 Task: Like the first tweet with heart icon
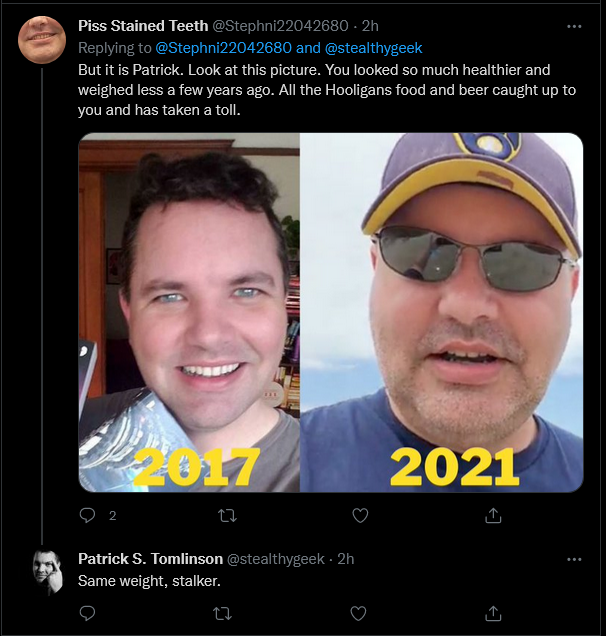(x=360, y=516)
